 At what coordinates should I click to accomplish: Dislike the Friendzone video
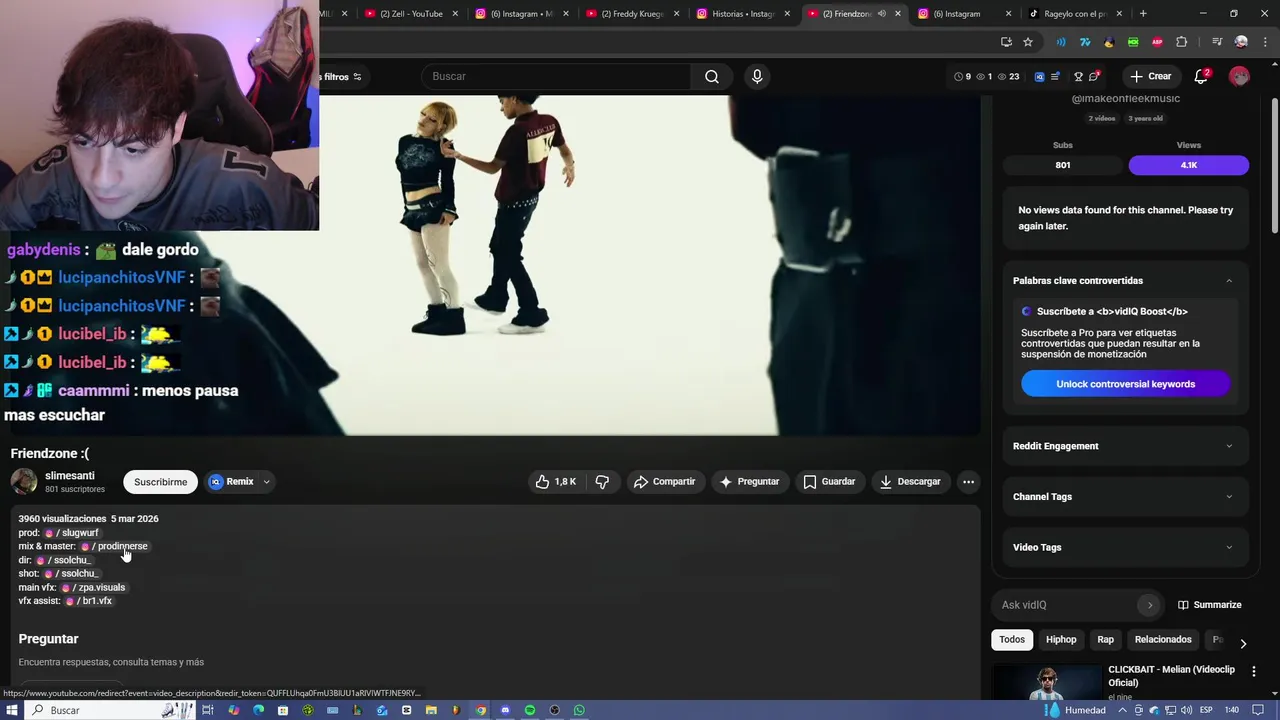pos(602,481)
